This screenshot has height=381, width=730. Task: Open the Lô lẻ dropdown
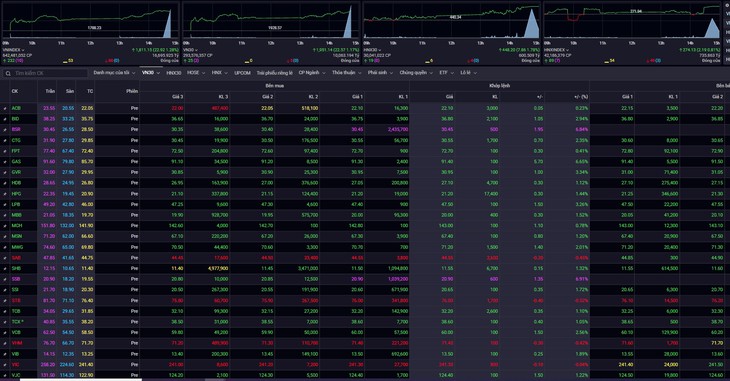click(x=468, y=73)
